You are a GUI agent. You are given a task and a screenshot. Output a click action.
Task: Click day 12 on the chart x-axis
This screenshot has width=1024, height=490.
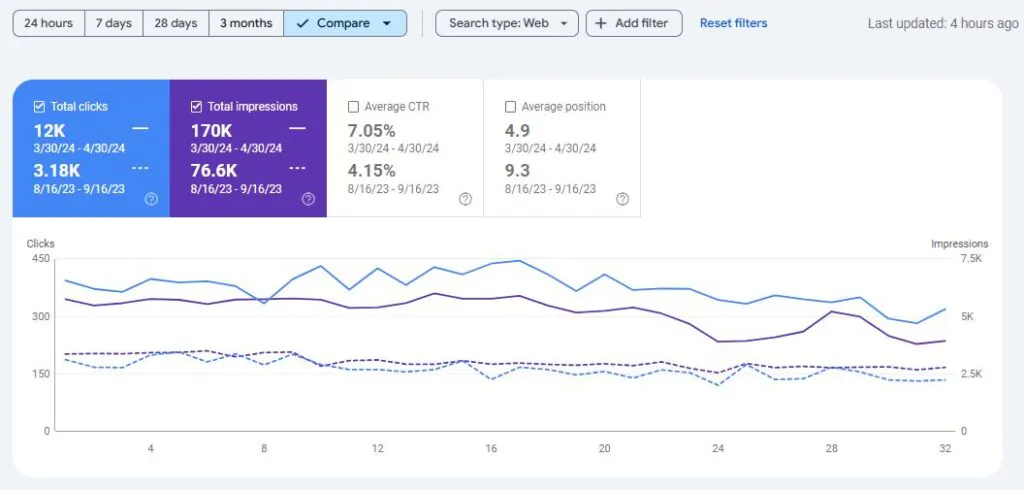(x=377, y=449)
